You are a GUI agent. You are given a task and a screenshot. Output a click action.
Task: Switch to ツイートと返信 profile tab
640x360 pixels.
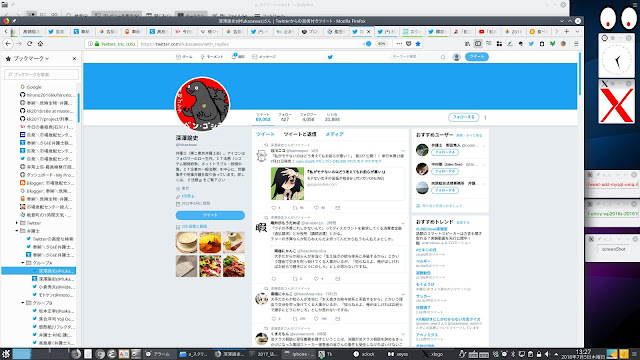[300, 134]
